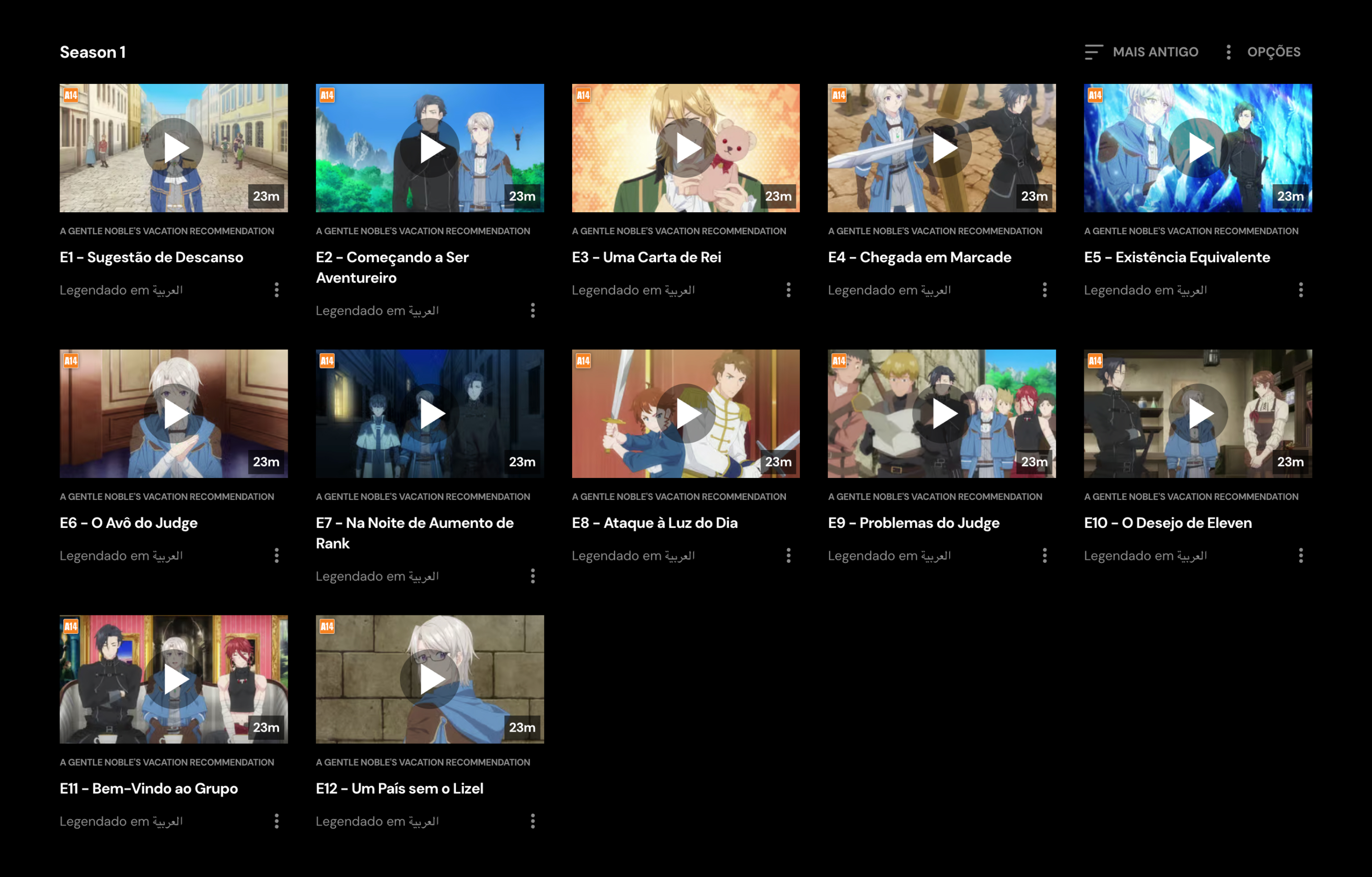This screenshot has height=877, width=1372.
Task: Click series name label above E8 title
Action: [679, 497]
